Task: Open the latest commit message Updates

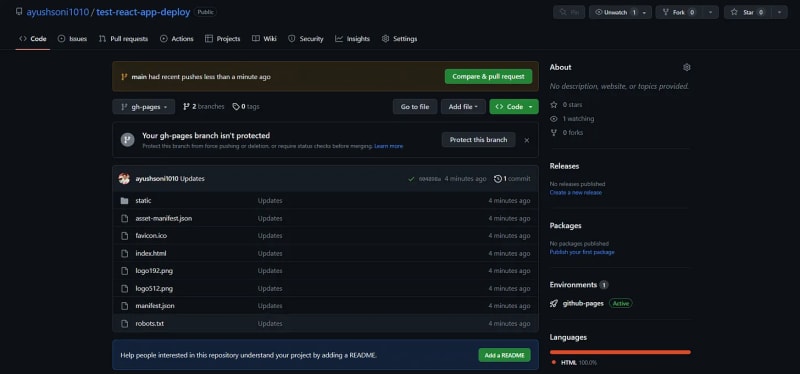Action: pos(192,179)
